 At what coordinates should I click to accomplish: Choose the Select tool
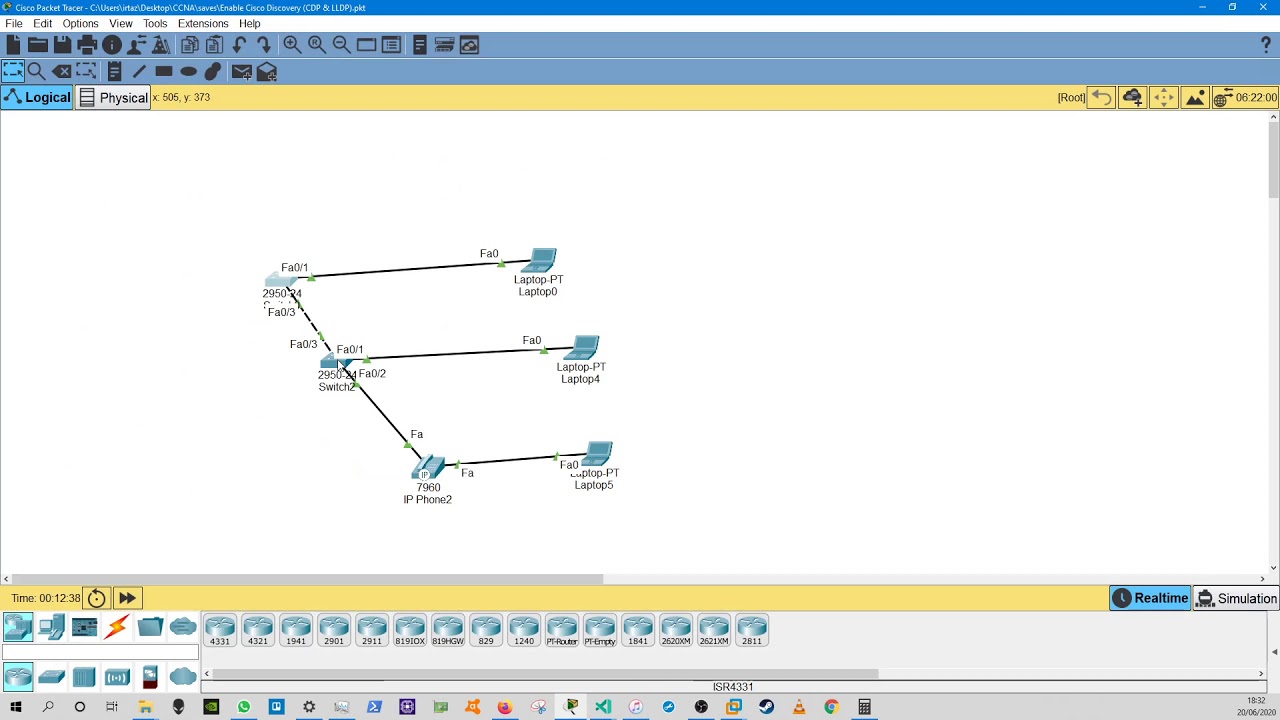13,71
